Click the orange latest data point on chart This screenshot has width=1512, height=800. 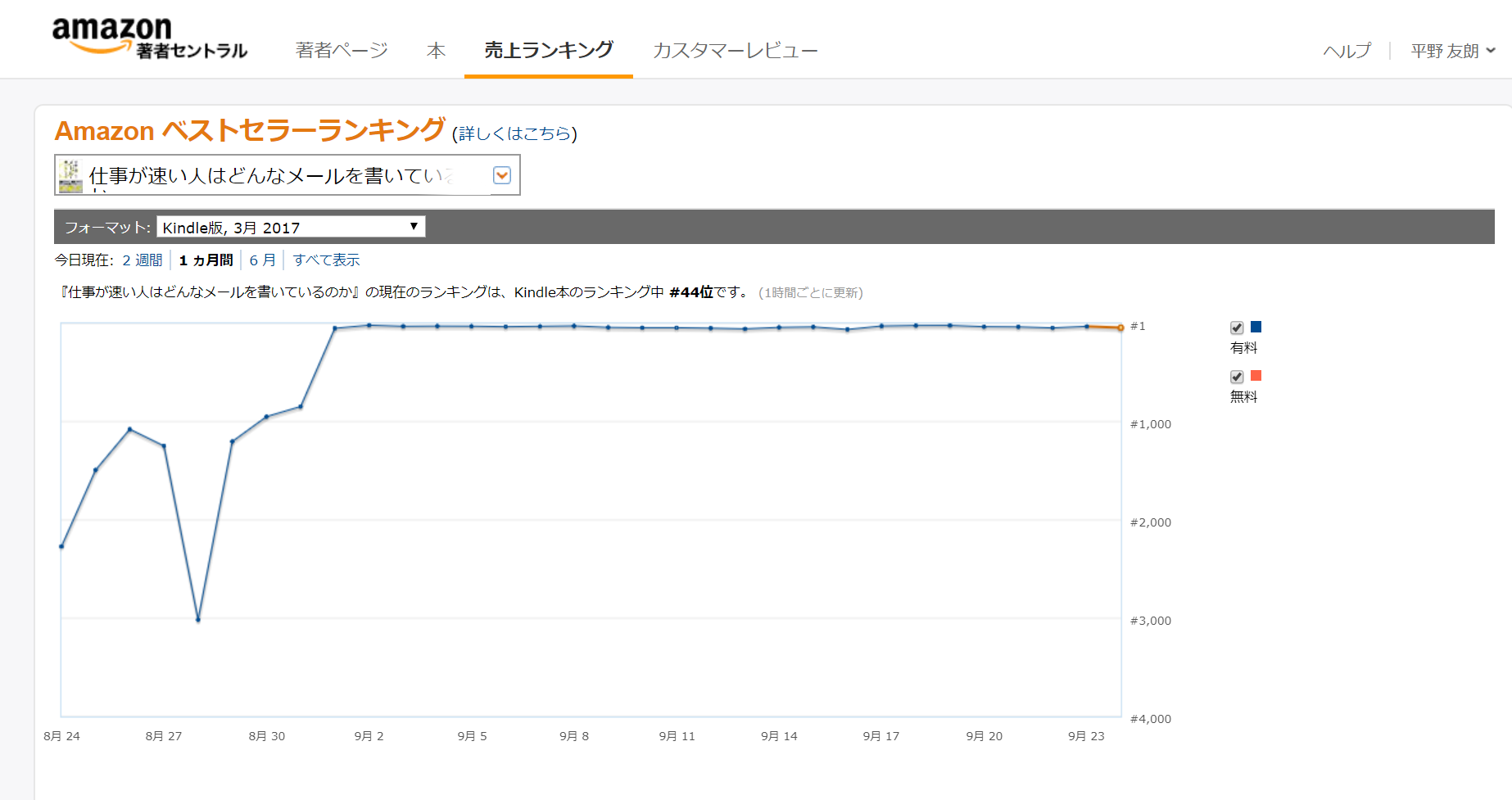[1120, 328]
